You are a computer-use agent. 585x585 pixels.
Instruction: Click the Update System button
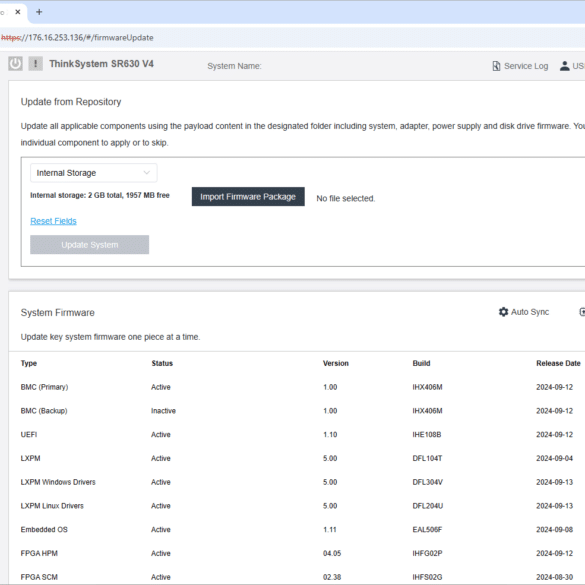pyautogui.click(x=90, y=245)
